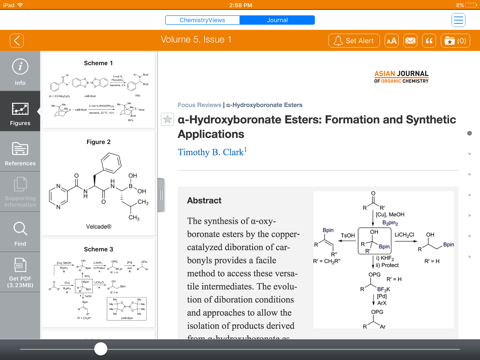Open the Focus Reviews section link

(199, 105)
